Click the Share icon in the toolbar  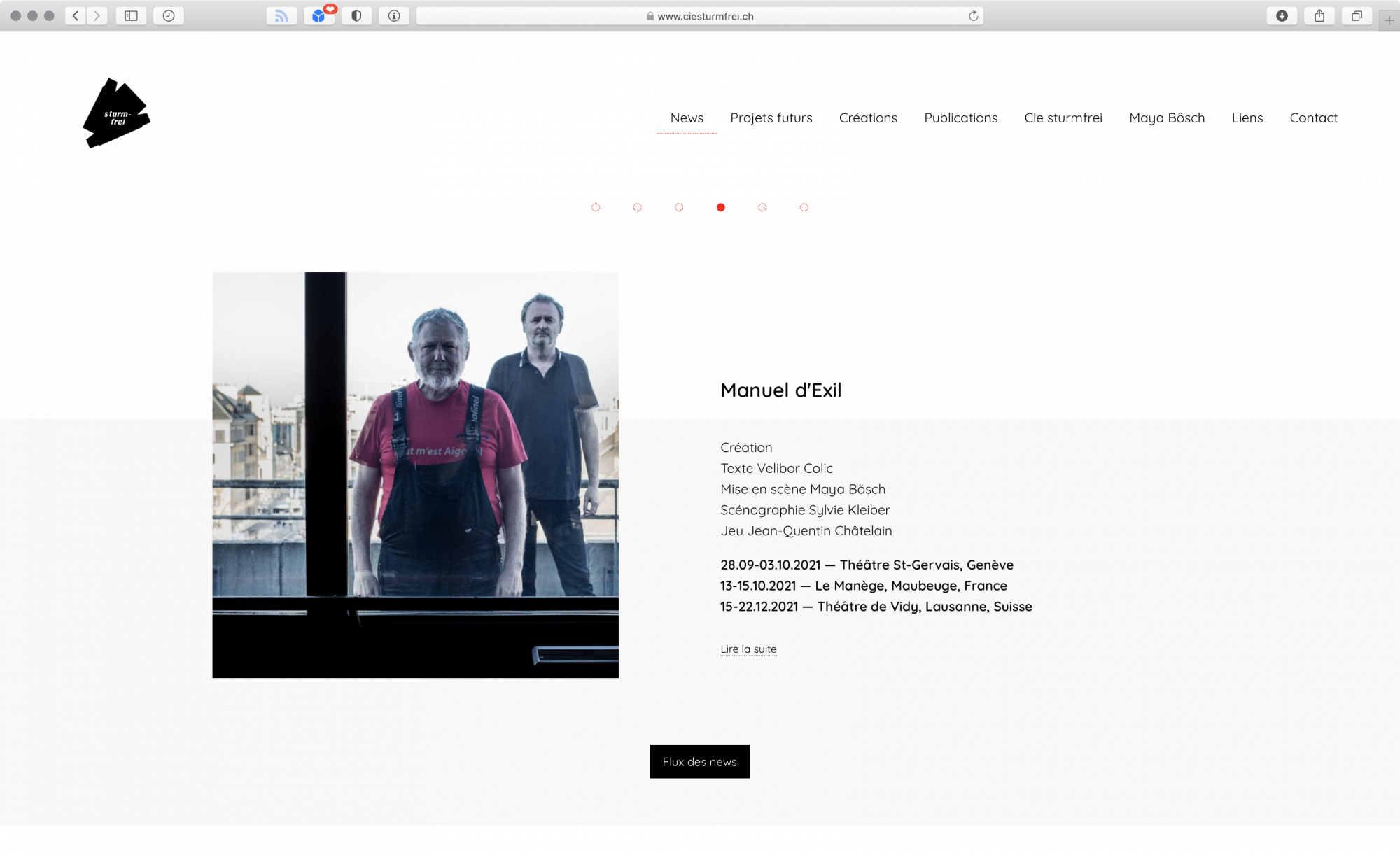(x=1319, y=15)
